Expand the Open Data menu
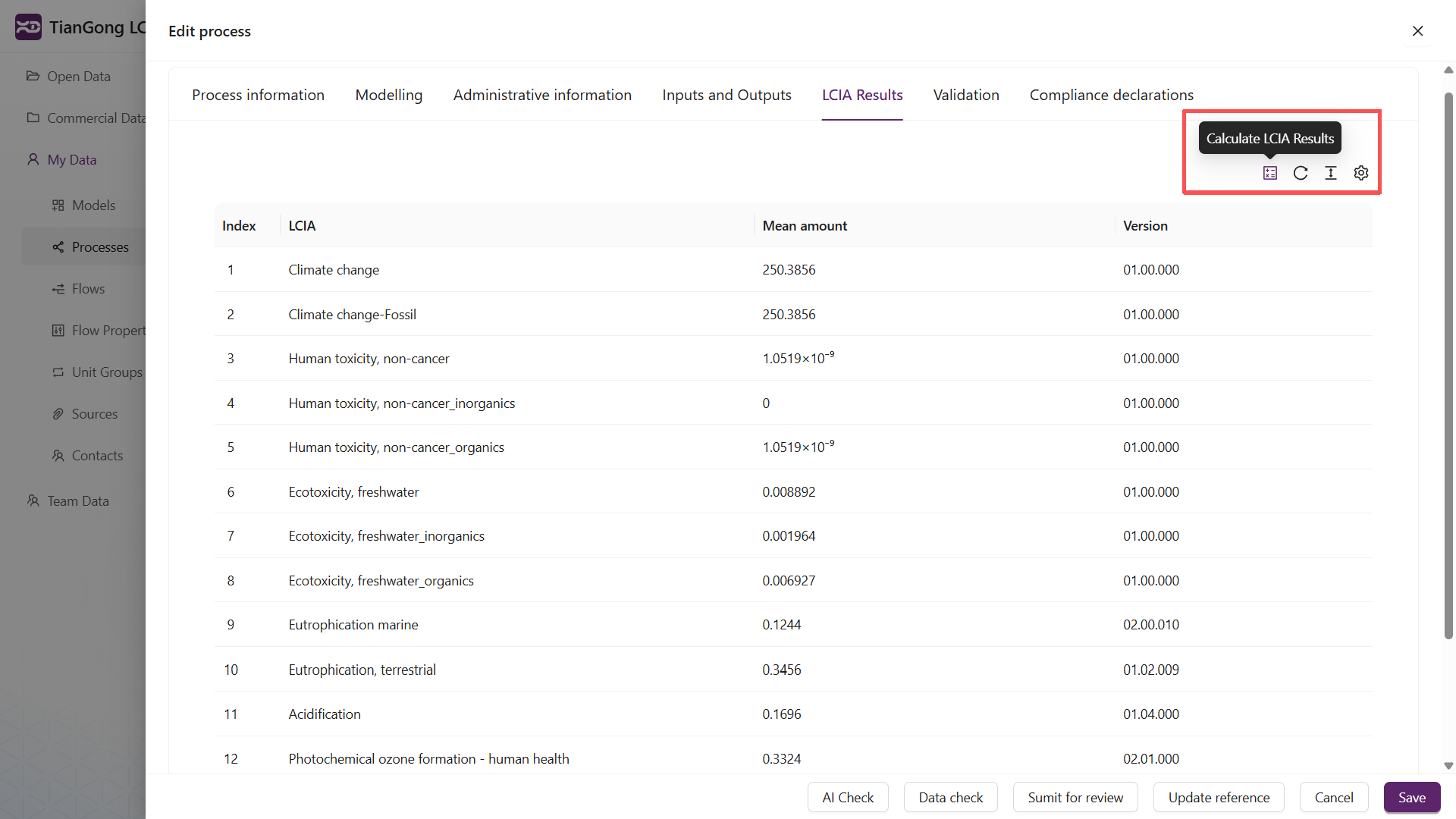Screen dimensions: 1456x819 [78, 77]
